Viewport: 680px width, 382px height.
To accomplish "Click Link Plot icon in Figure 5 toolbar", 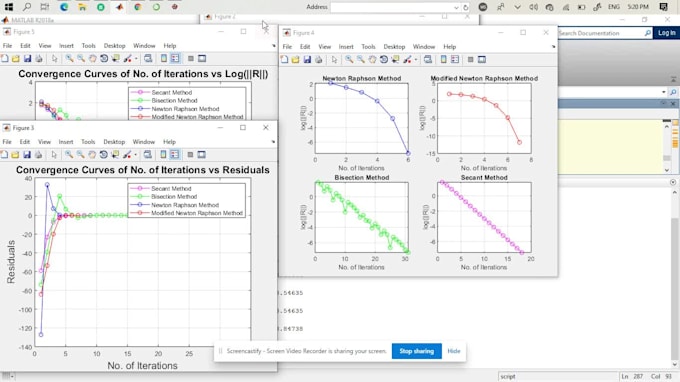I will (x=148, y=59).
